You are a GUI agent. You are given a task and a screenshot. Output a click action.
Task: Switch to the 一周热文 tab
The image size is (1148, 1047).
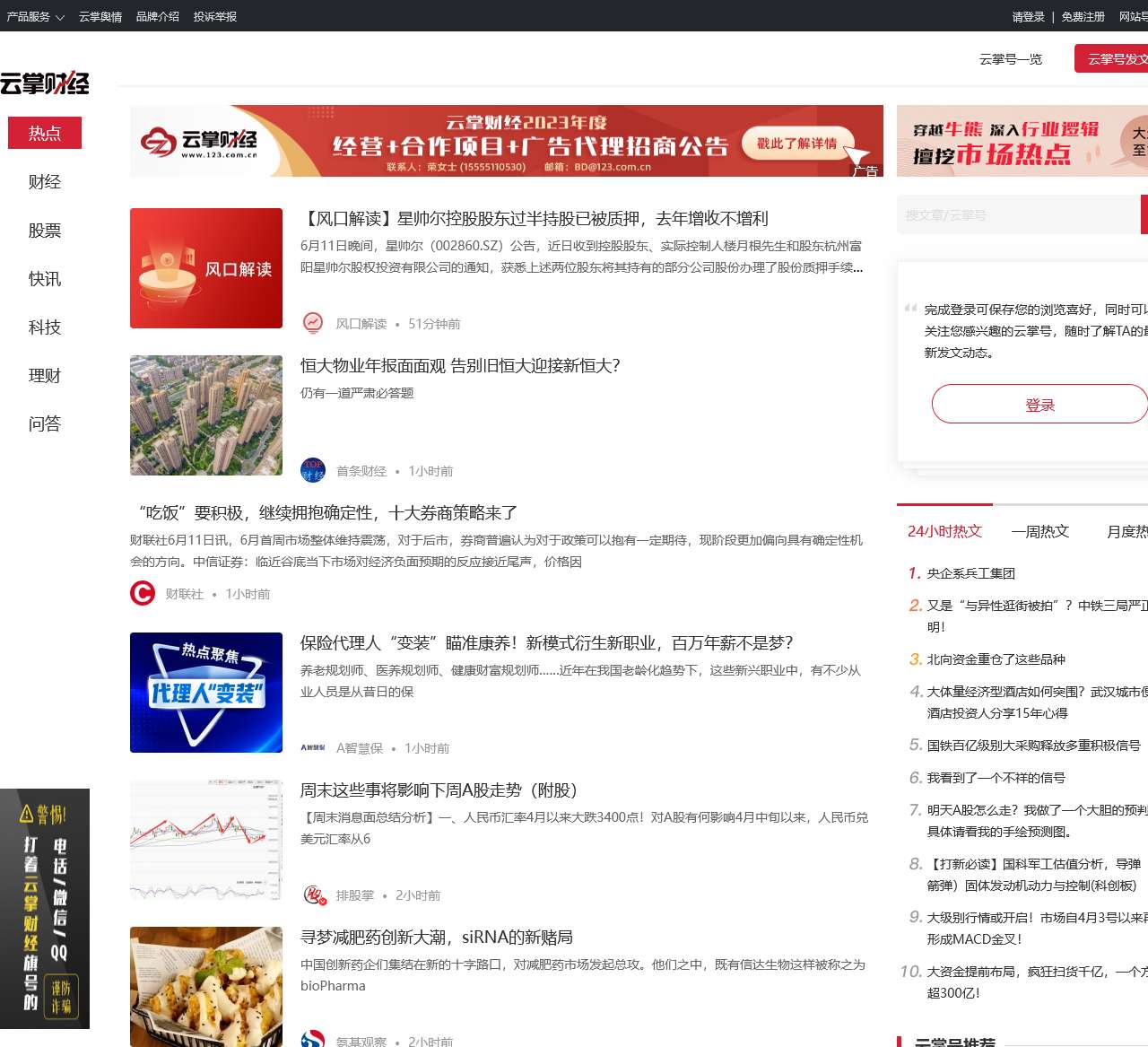pyautogui.click(x=1040, y=531)
